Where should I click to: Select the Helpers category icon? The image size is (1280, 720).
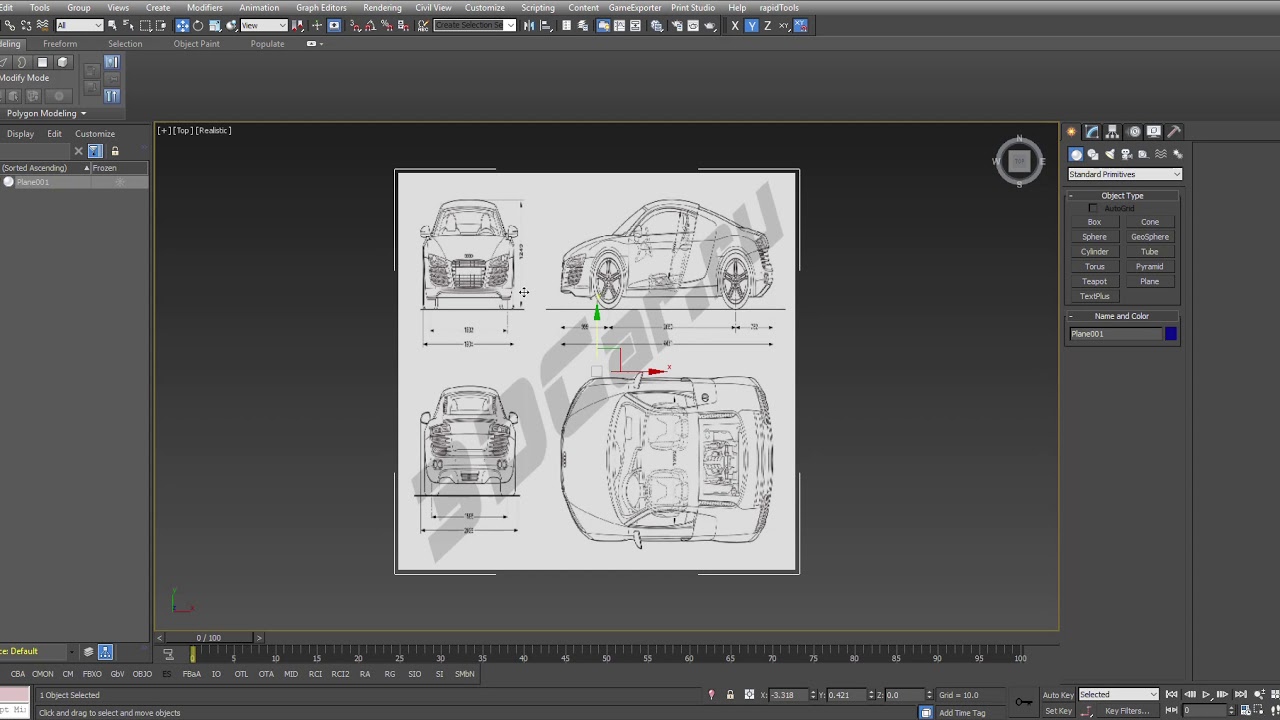pos(1143,154)
